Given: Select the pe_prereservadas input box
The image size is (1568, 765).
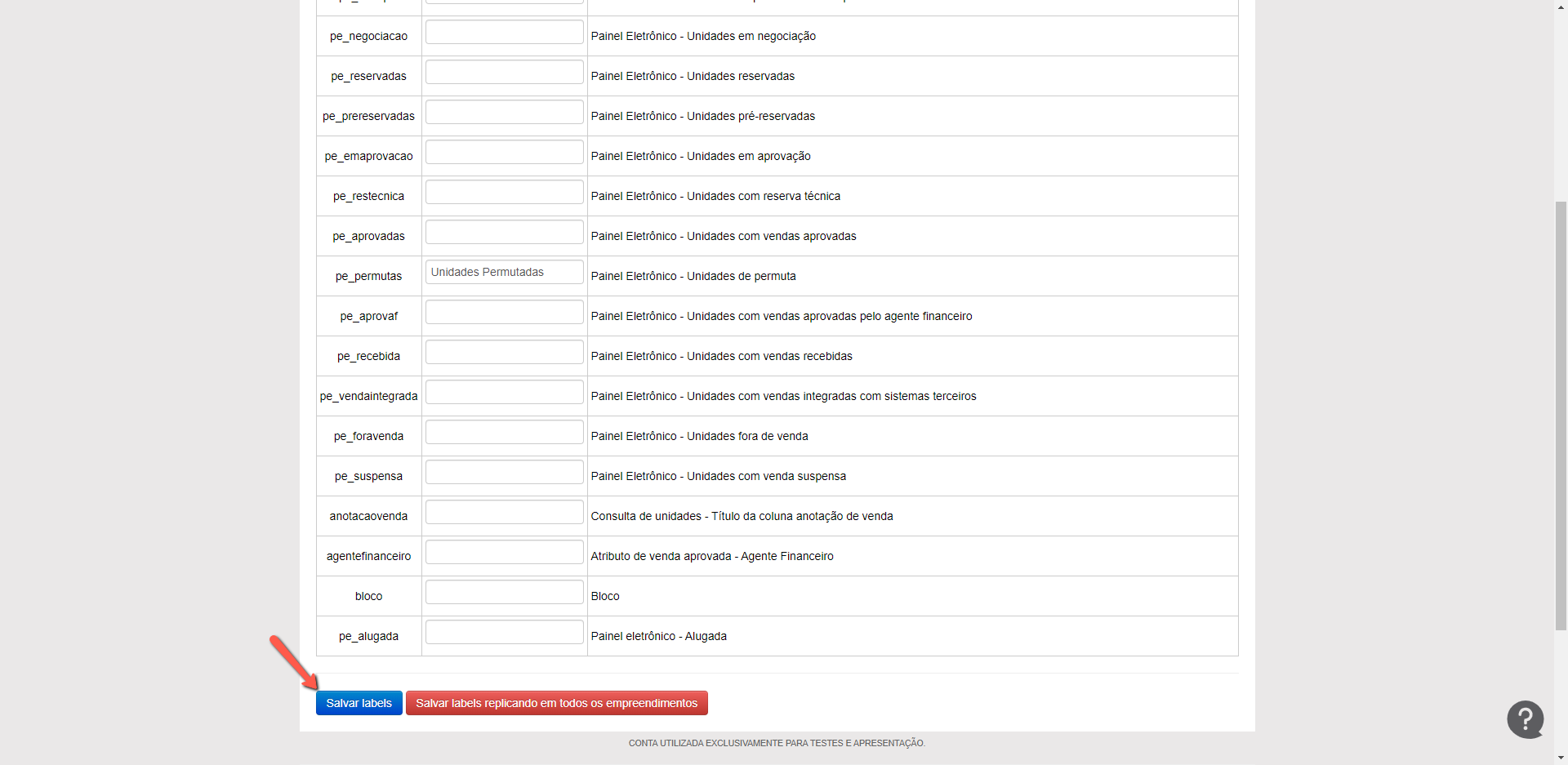Looking at the screenshot, I should coord(504,113).
